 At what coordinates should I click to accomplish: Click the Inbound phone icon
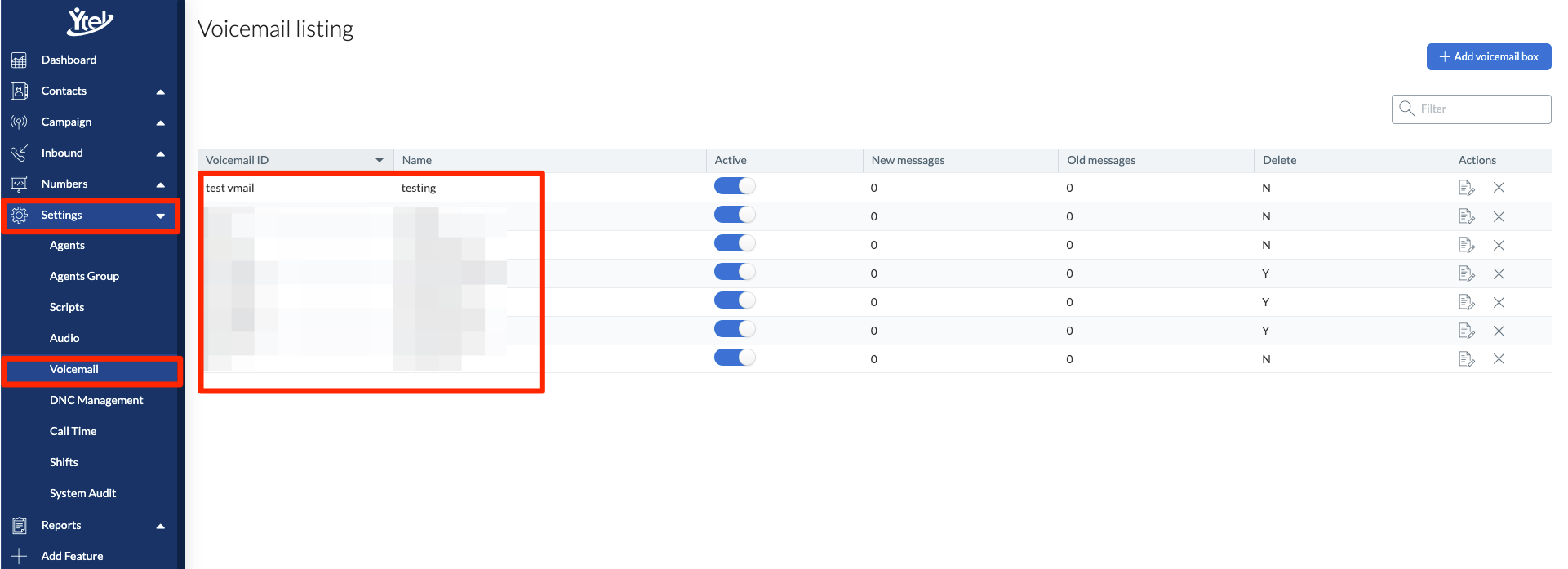(x=19, y=153)
